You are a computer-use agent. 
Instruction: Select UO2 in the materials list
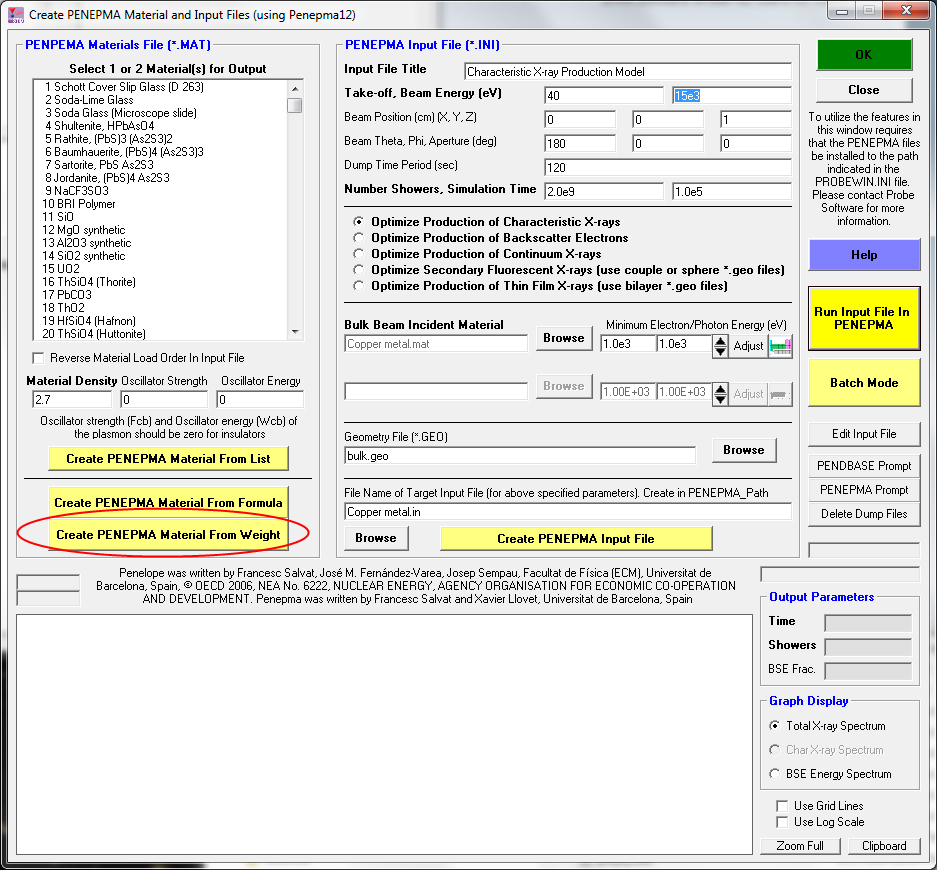pyautogui.click(x=61, y=269)
